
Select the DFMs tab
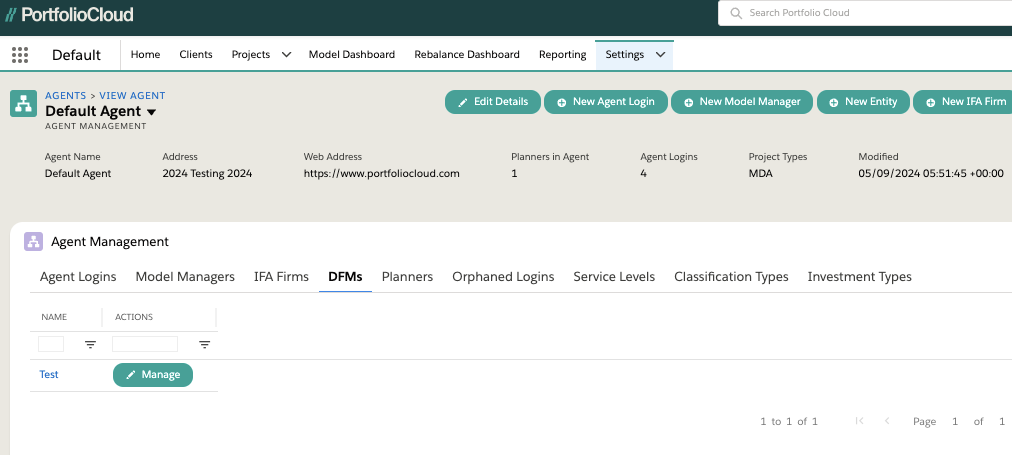[x=345, y=277]
